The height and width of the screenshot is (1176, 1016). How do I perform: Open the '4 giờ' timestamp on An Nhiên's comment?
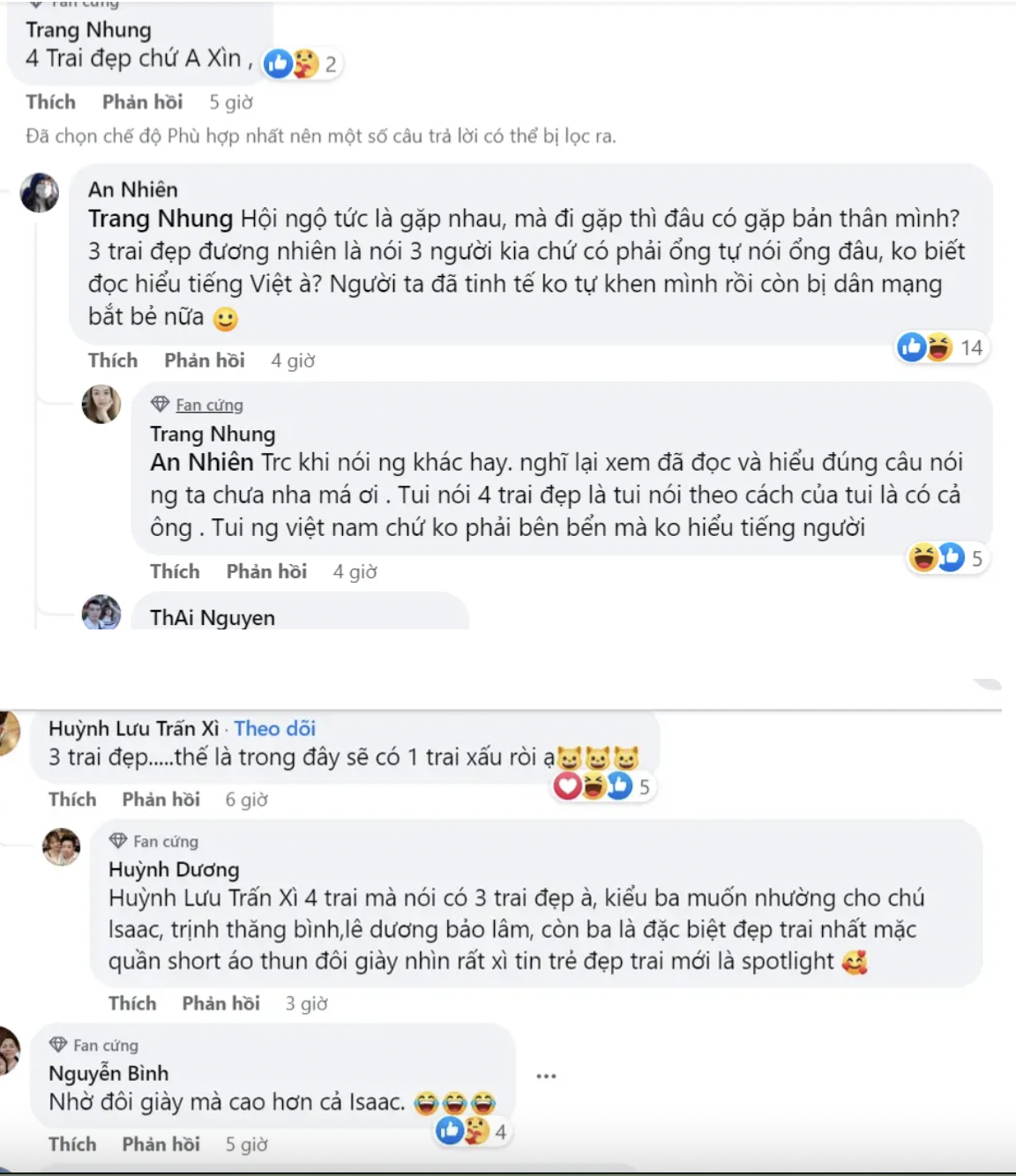292,360
